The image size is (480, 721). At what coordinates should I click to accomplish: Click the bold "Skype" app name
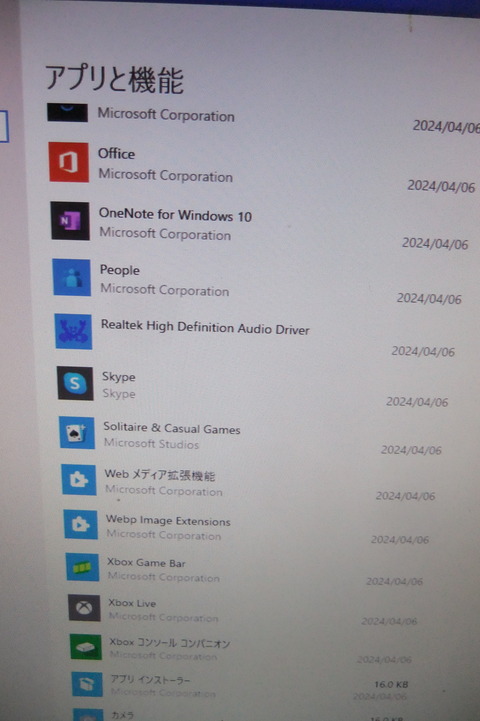[119, 377]
